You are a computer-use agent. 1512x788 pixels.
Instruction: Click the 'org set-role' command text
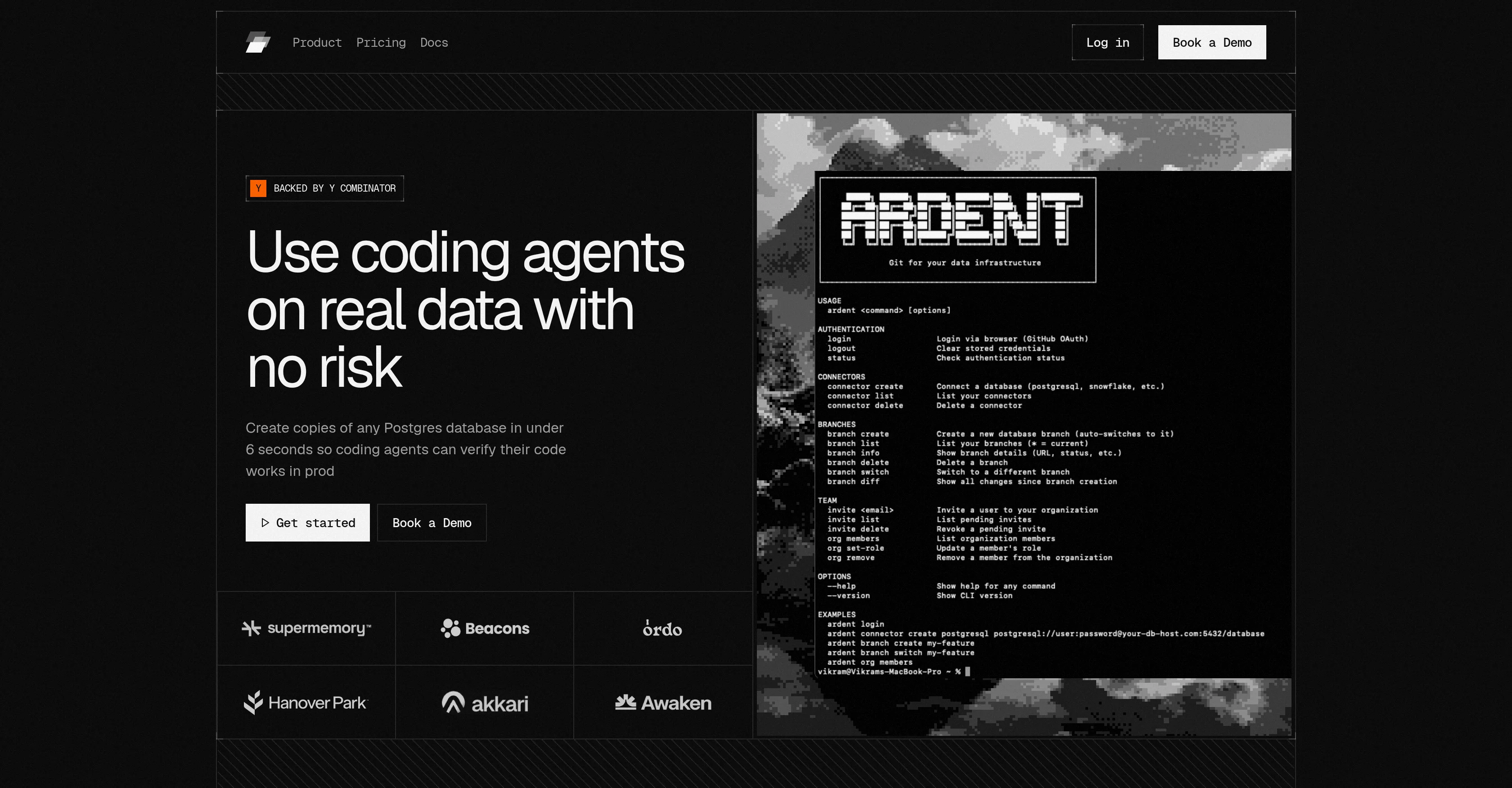click(856, 549)
